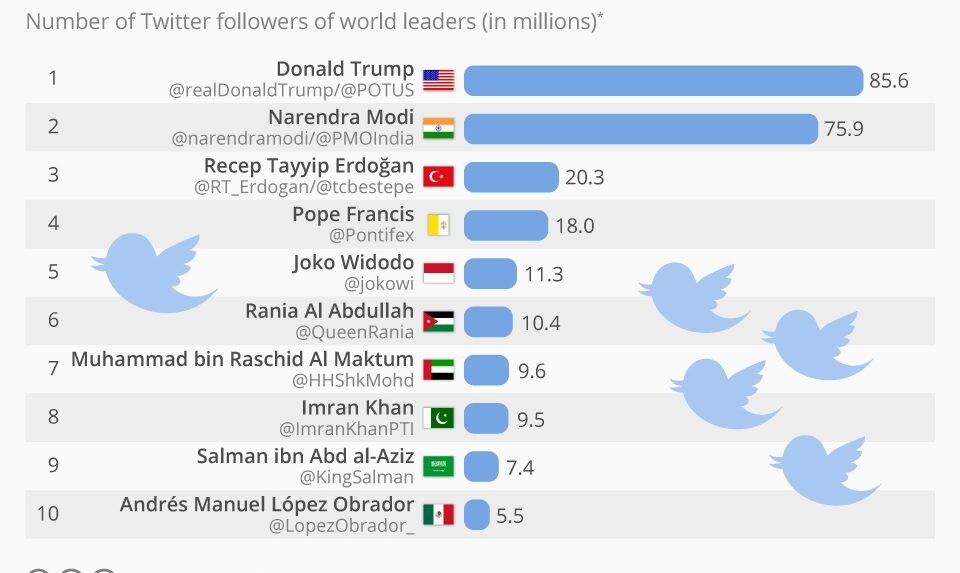Open the @Pontifex handle link
Image resolution: width=960 pixels, height=573 pixels.
pos(370,236)
